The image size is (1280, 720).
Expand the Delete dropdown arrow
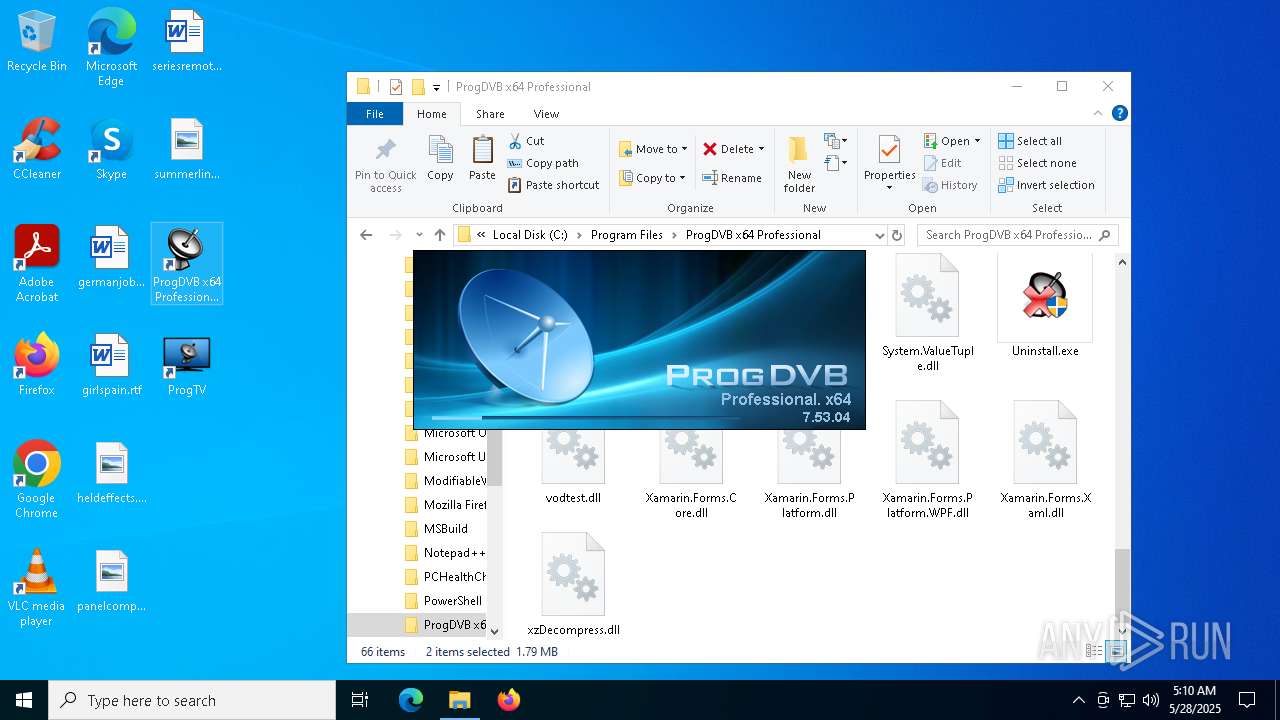point(761,149)
